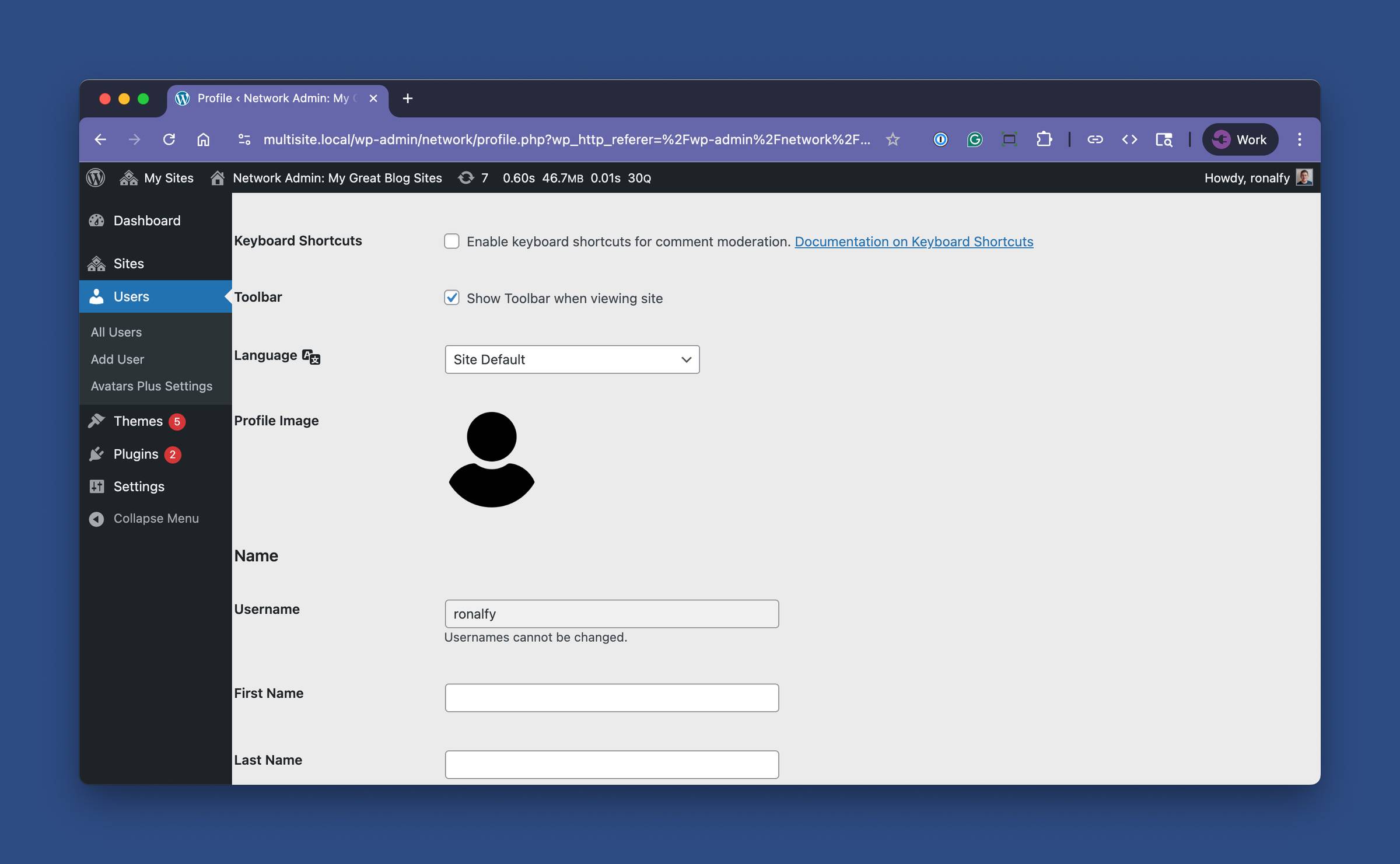Open the 1Password extension icon
1400x864 pixels.
click(940, 139)
